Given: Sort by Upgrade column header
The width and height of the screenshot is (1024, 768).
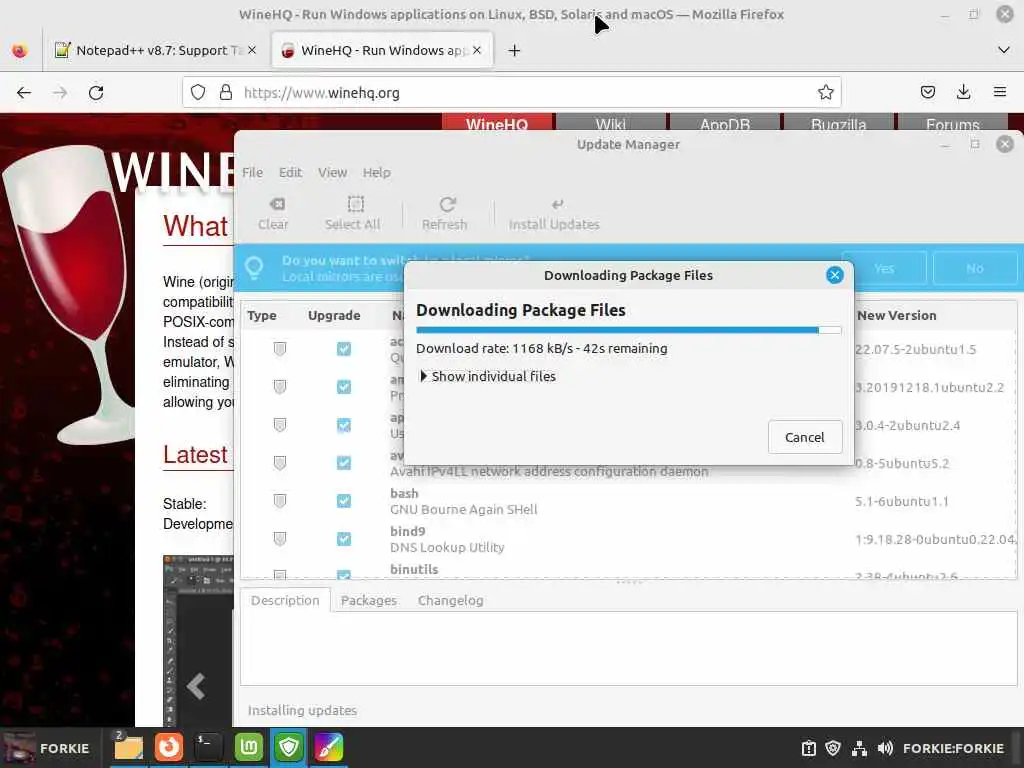Looking at the screenshot, I should coord(334,315).
